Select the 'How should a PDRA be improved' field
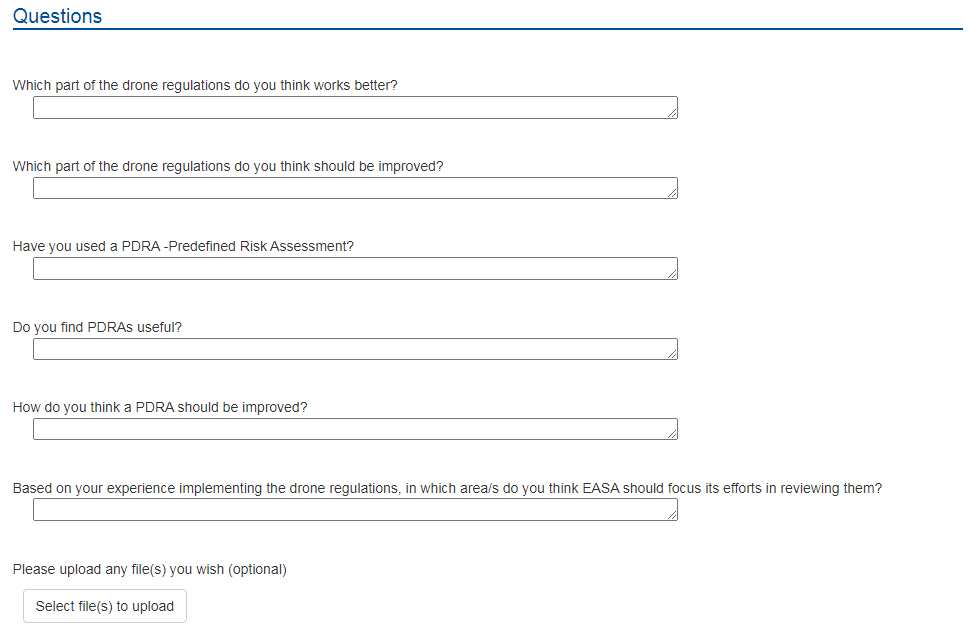Image resolution: width=969 pixels, height=640 pixels. point(355,429)
